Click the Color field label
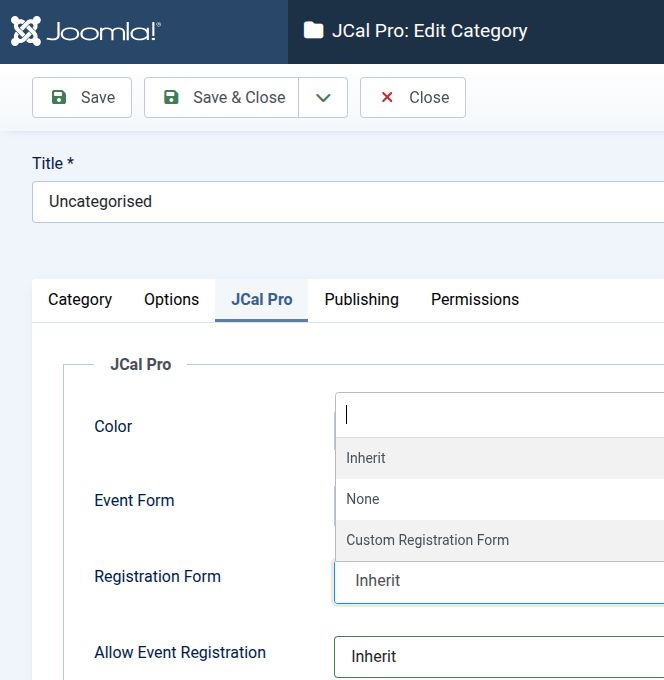The height and width of the screenshot is (680, 664). [113, 427]
